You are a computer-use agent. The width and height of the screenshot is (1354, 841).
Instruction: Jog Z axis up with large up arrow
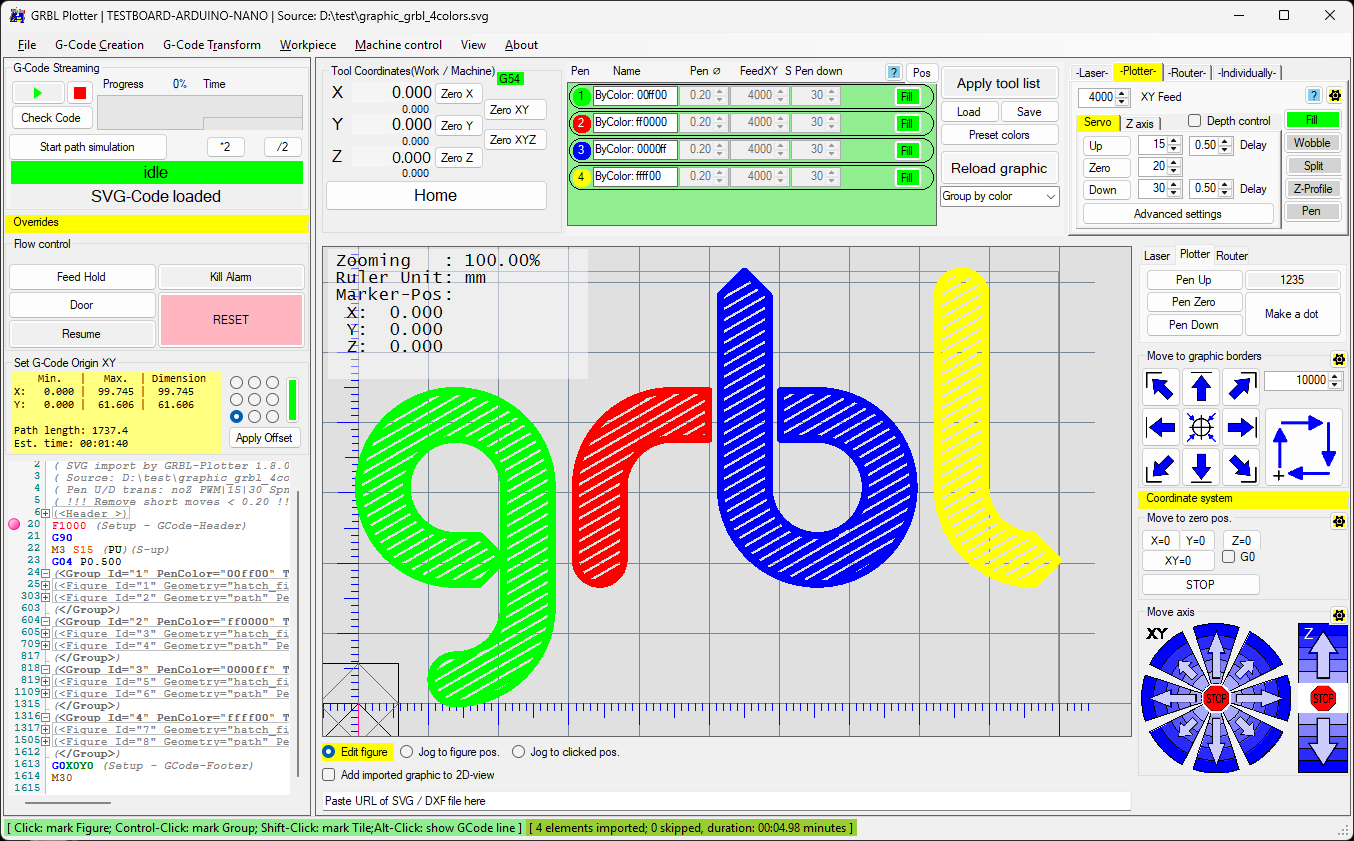pyautogui.click(x=1322, y=656)
